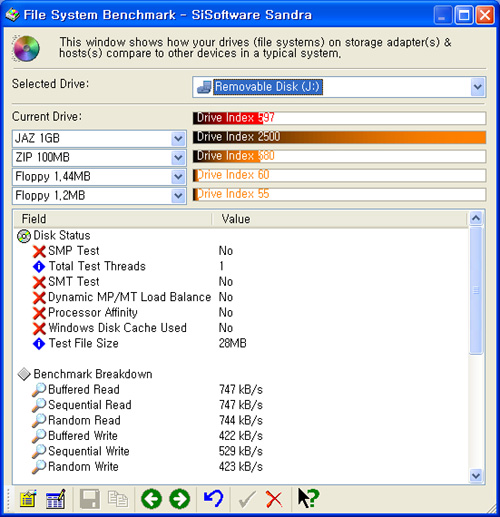The width and height of the screenshot is (500, 517).
Task: Click magnifier icon beside Sequential Read
Action: [x=39, y=405]
